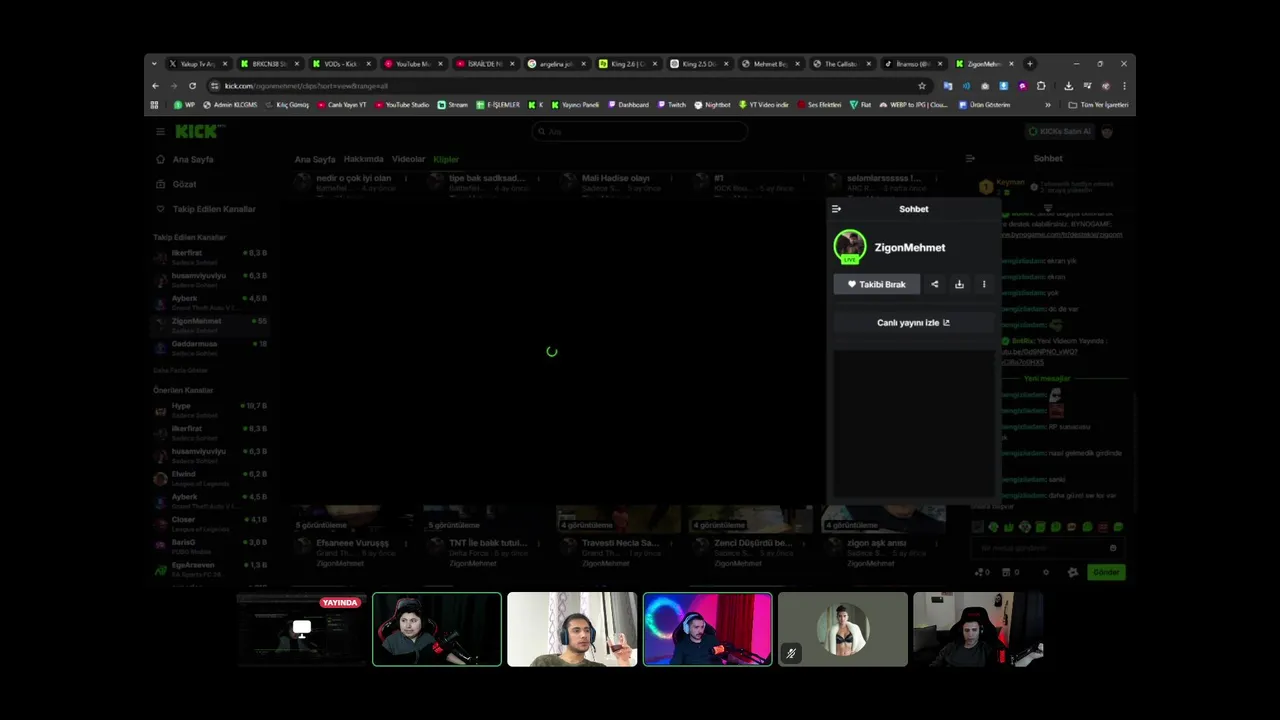Click the download icon in the ZigonMehmet panel

click(959, 284)
